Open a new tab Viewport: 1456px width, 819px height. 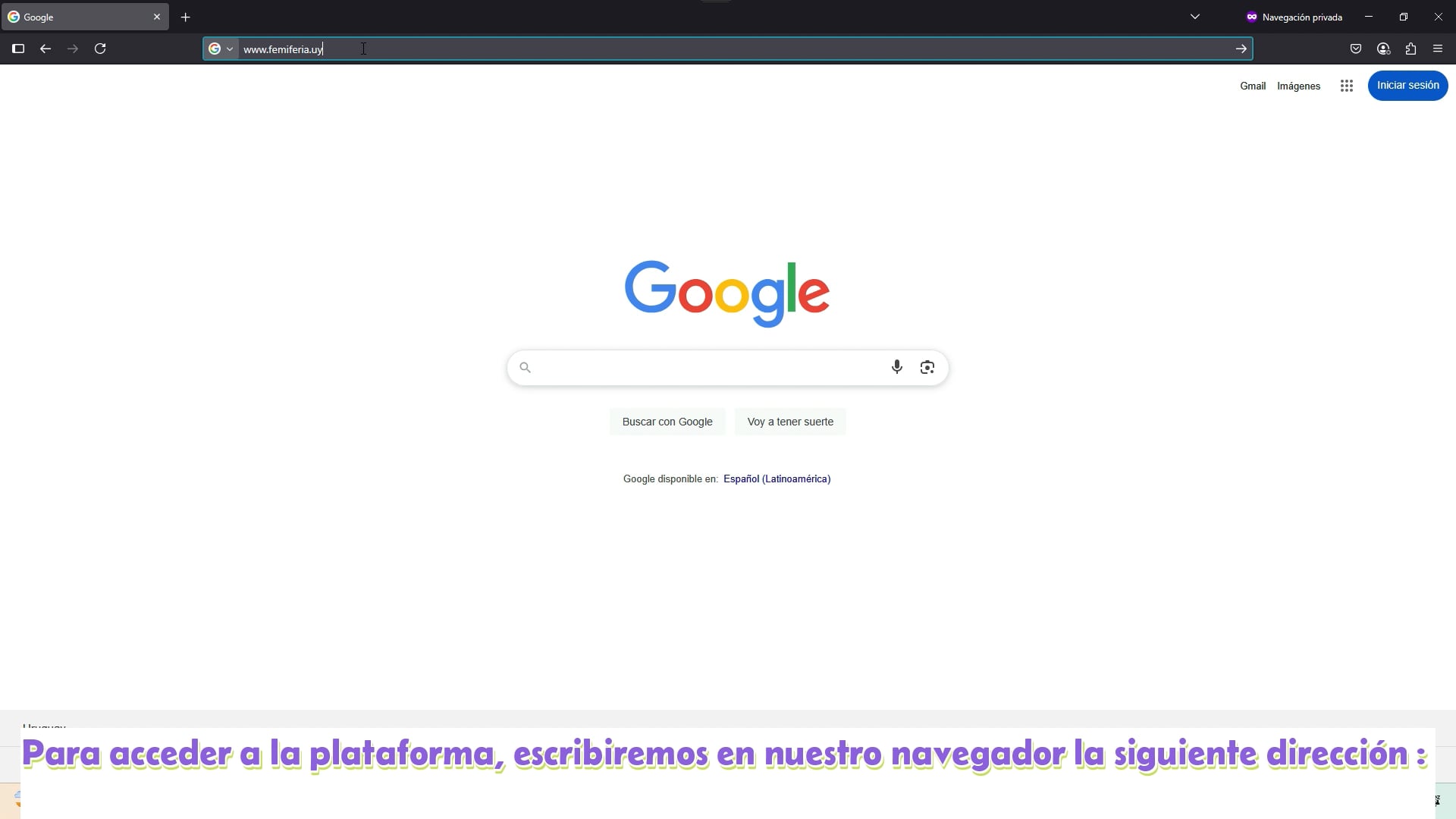click(x=185, y=17)
